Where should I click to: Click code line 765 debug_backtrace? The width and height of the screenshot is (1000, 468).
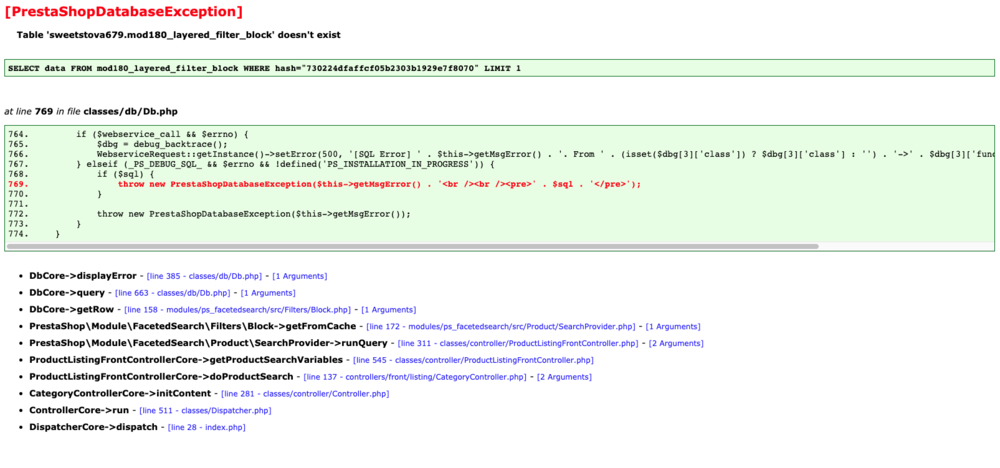click(164, 144)
